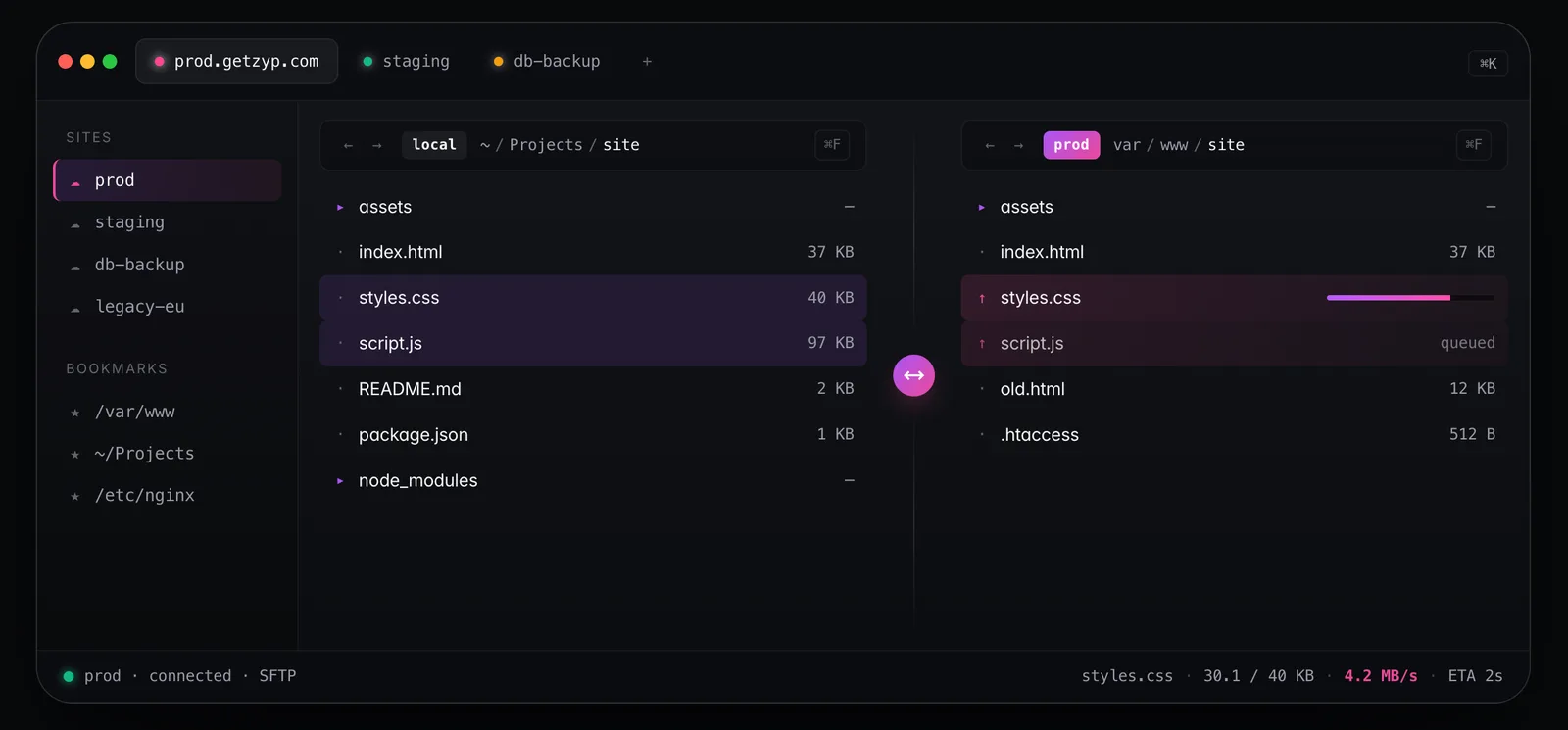Image resolution: width=1568 pixels, height=730 pixels.
Task: Select the prod site in sidebar
Action: (168, 180)
